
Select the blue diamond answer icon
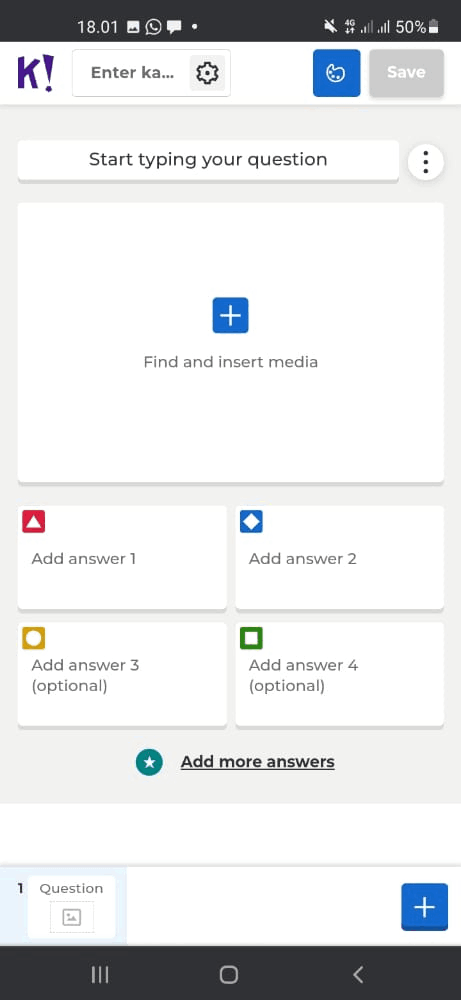point(251,522)
